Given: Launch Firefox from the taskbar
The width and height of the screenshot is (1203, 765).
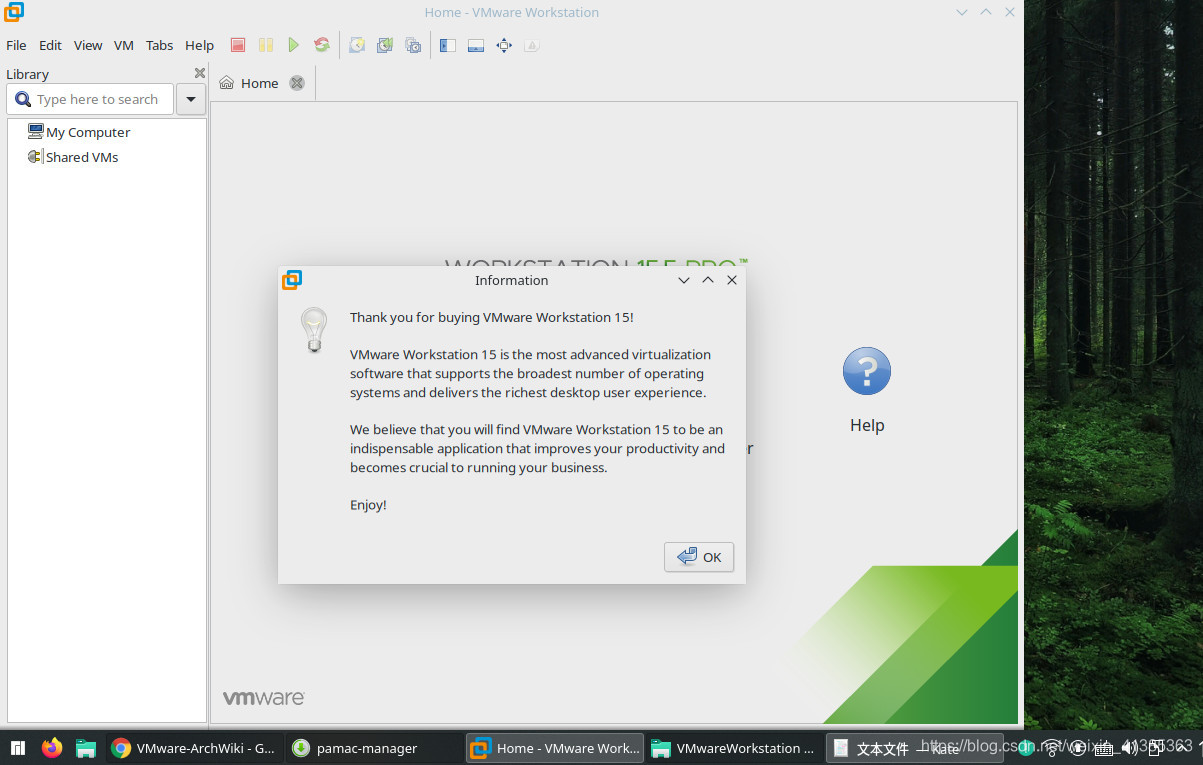Looking at the screenshot, I should point(52,747).
